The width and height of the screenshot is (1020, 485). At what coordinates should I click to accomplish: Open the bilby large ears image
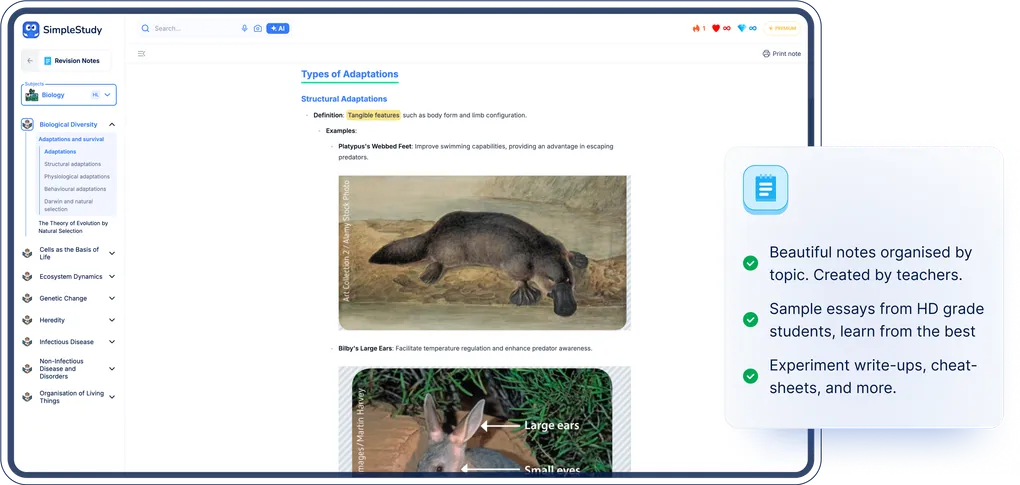coord(484,419)
